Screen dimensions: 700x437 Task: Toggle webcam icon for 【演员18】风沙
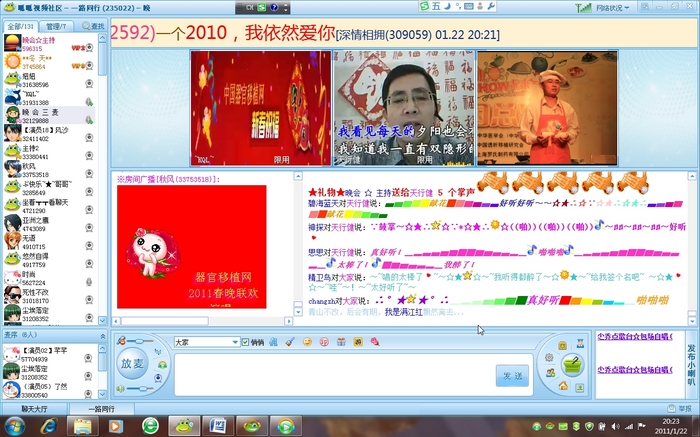click(89, 137)
